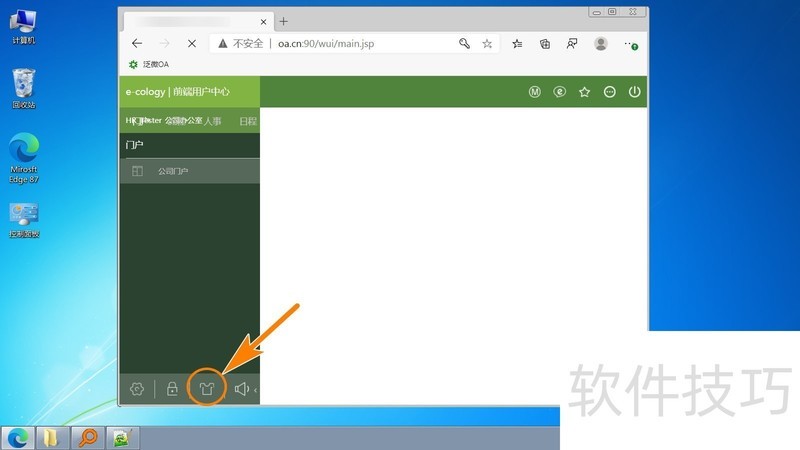Click the magnifier search icon in taskbar
This screenshot has height=450, width=800.
(x=88, y=438)
